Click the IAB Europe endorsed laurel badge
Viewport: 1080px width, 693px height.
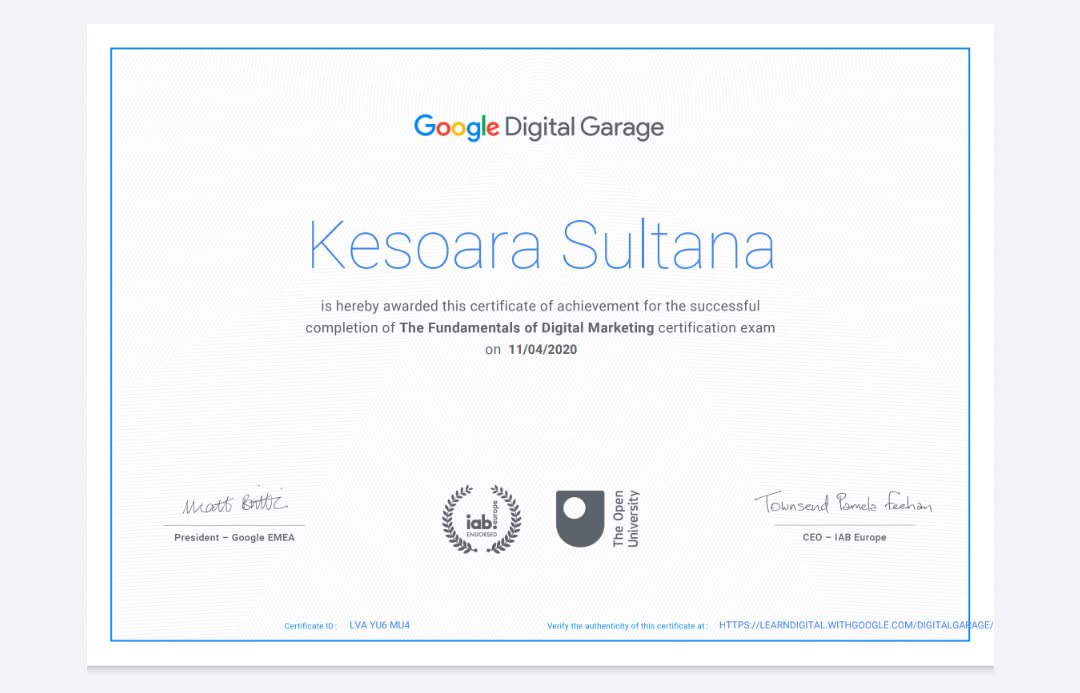coord(481,519)
